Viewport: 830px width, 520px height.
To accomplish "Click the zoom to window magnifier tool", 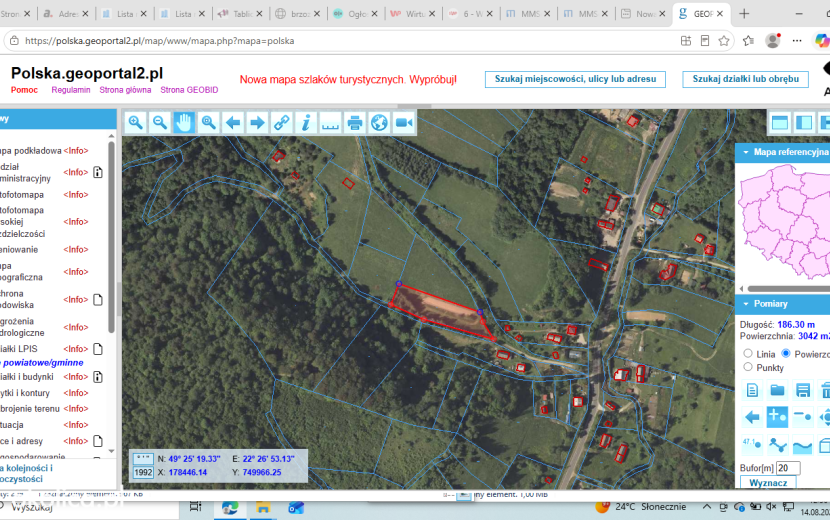I will coord(209,123).
